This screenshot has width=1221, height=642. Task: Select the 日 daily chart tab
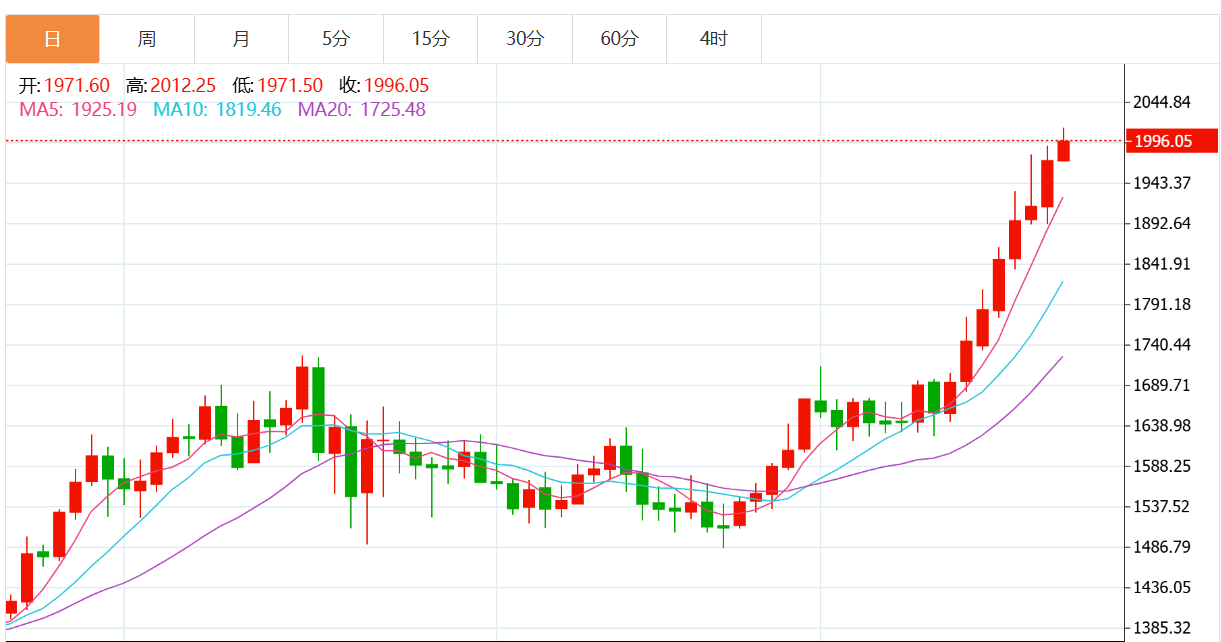(53, 39)
